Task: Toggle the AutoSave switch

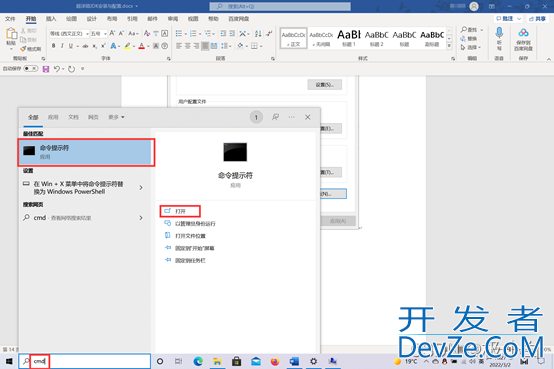Action: [31, 69]
